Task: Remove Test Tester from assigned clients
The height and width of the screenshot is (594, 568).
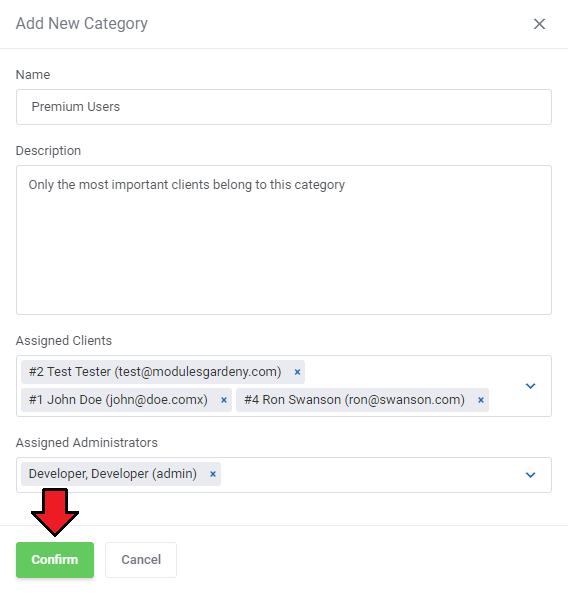Action: (x=297, y=372)
